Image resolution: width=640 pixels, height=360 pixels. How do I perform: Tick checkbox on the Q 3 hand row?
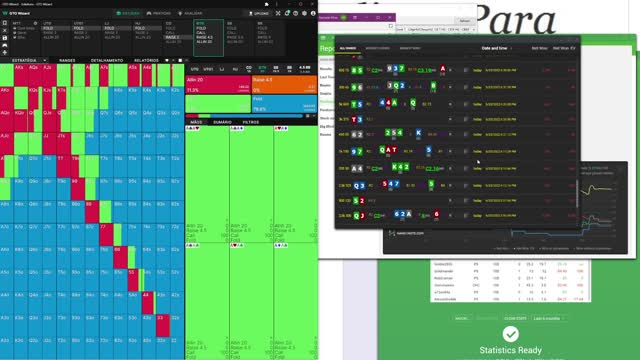466,185
